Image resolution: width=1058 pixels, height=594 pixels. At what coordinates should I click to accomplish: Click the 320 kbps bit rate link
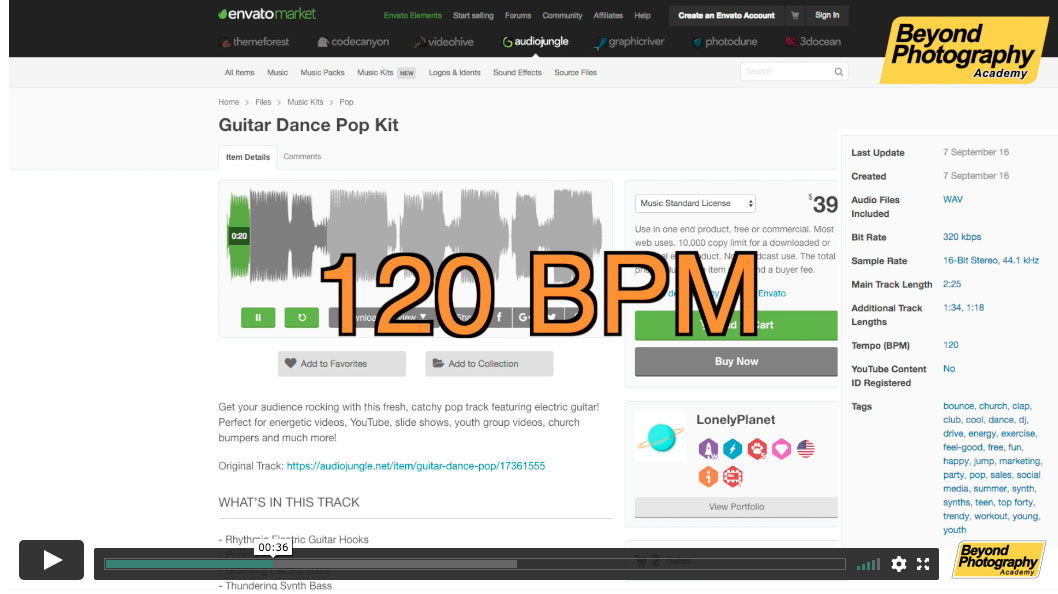[x=962, y=237]
